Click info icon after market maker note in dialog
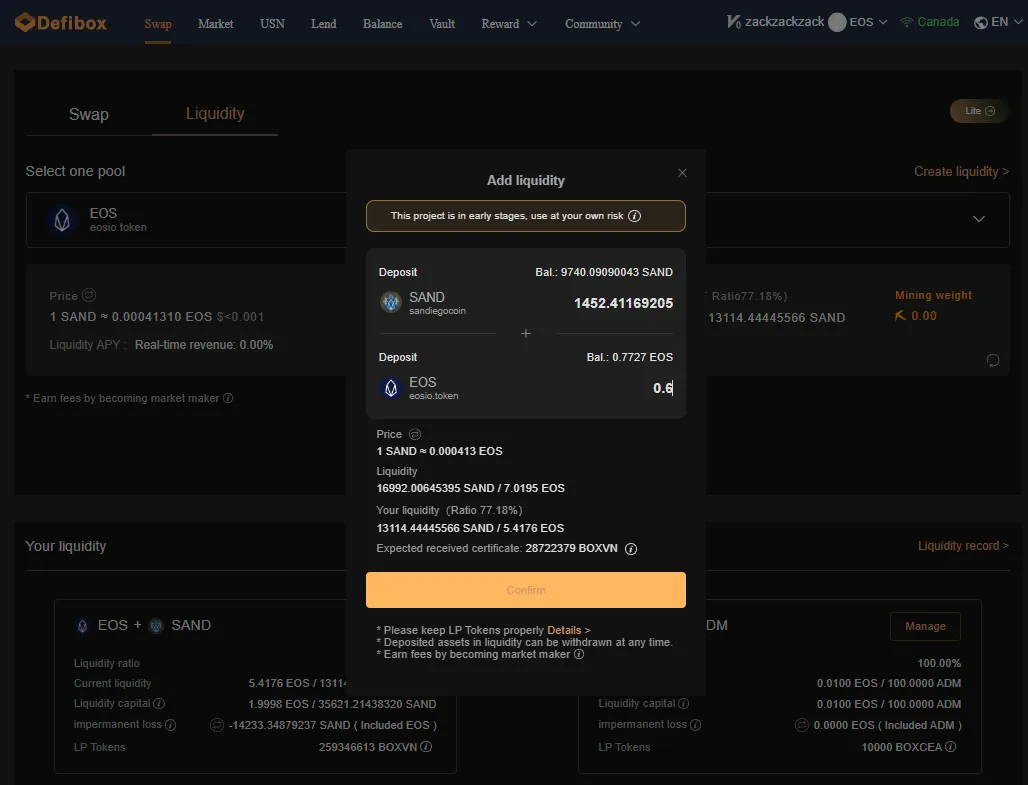 click(x=579, y=654)
